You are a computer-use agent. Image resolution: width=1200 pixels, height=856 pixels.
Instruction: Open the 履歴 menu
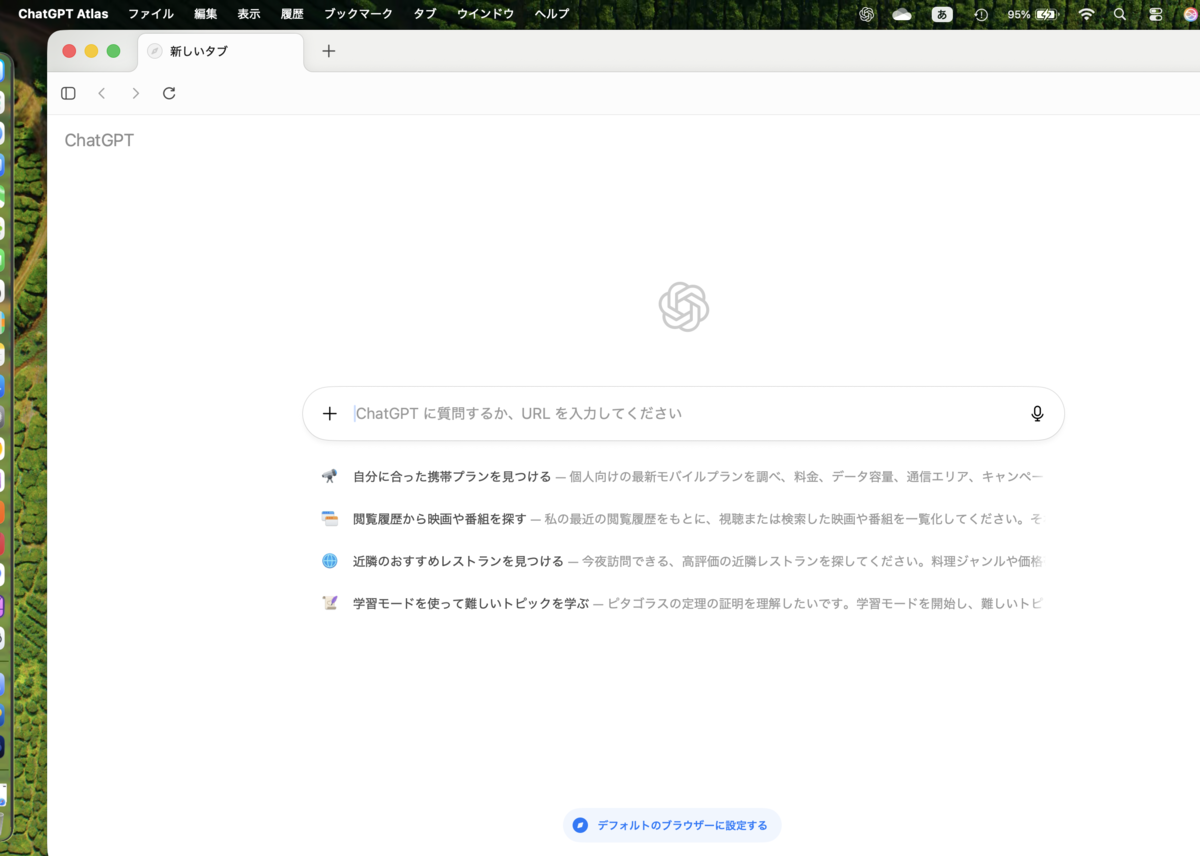click(x=292, y=14)
